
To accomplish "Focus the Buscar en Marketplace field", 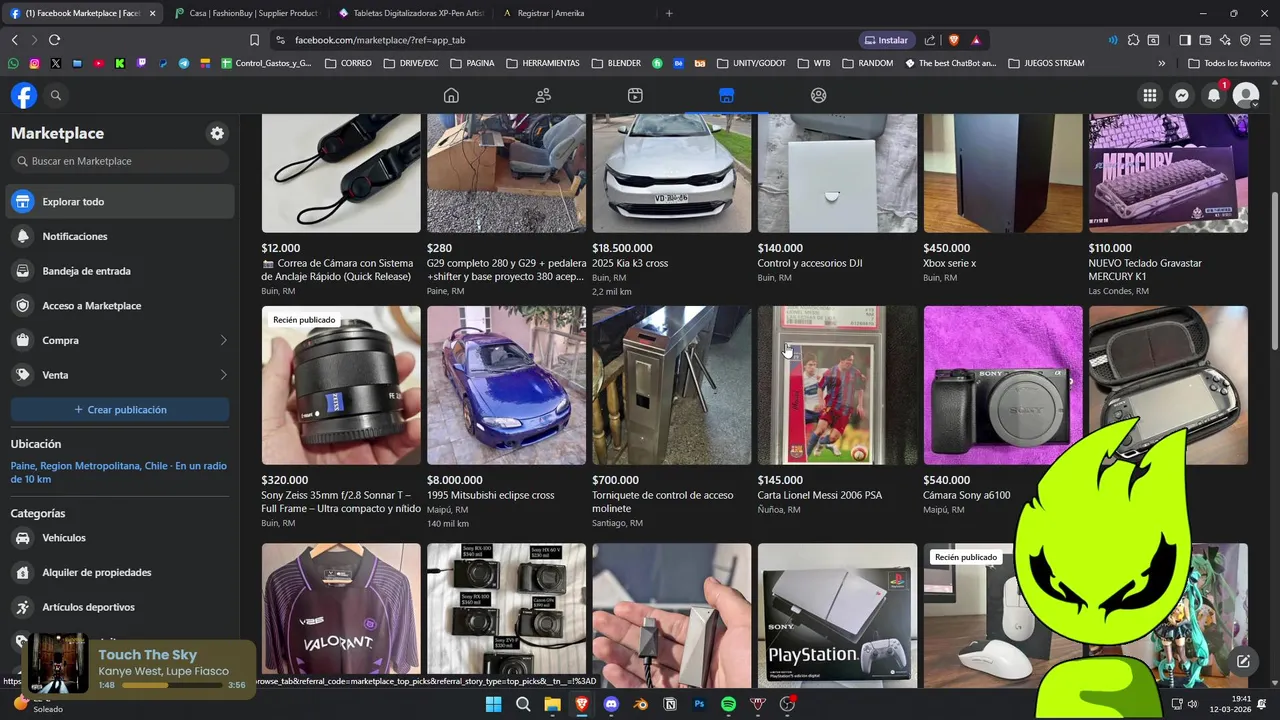I will (120, 161).
